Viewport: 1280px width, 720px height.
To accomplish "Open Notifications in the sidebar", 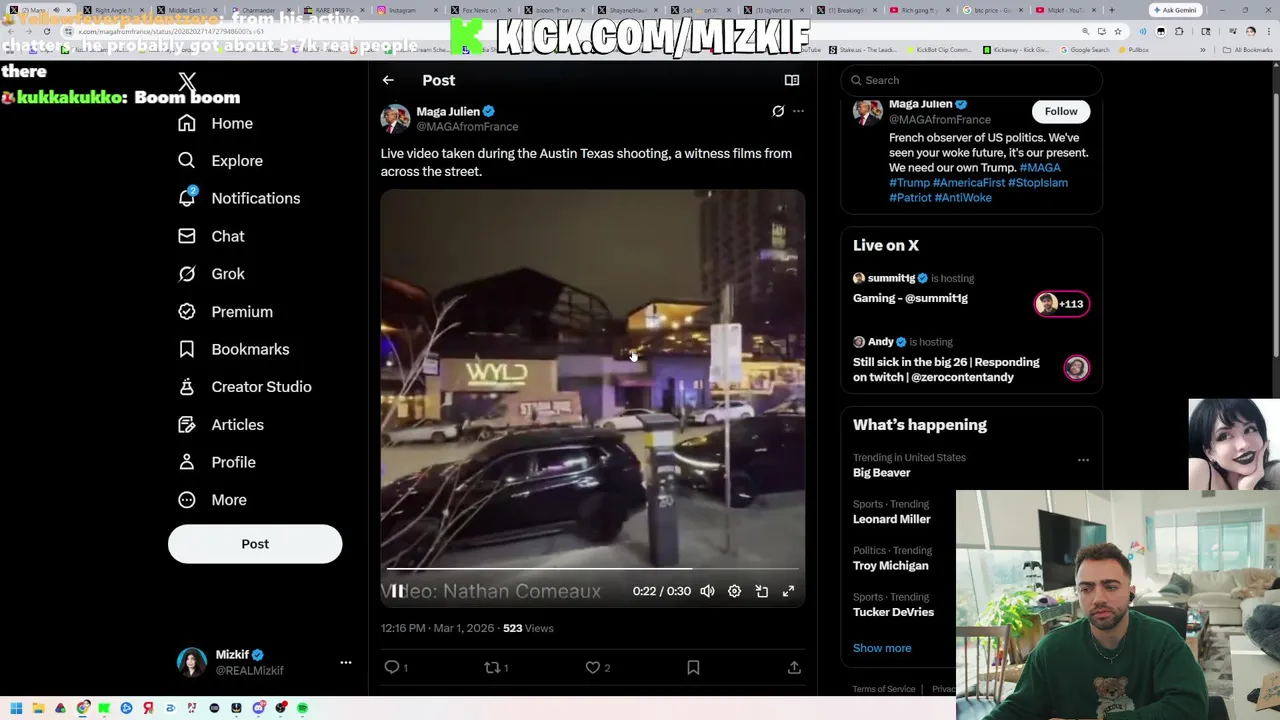I will point(238,198).
